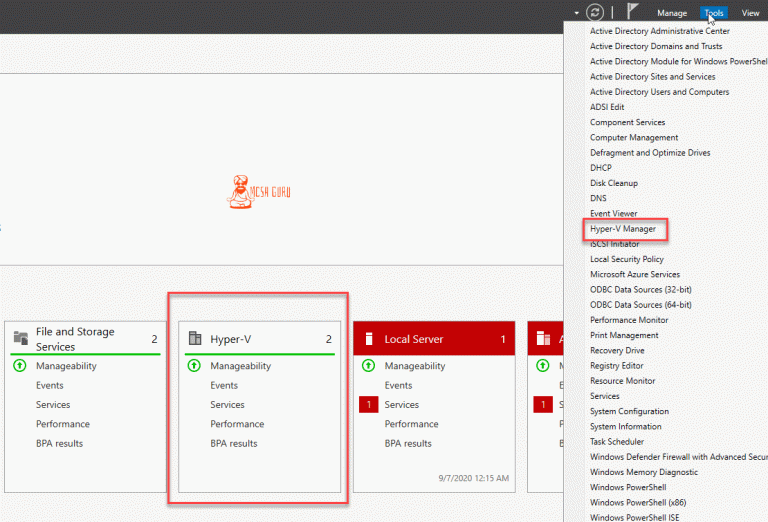Launch Performance Monitor
Screen dimensions: 768x522
[629, 320]
